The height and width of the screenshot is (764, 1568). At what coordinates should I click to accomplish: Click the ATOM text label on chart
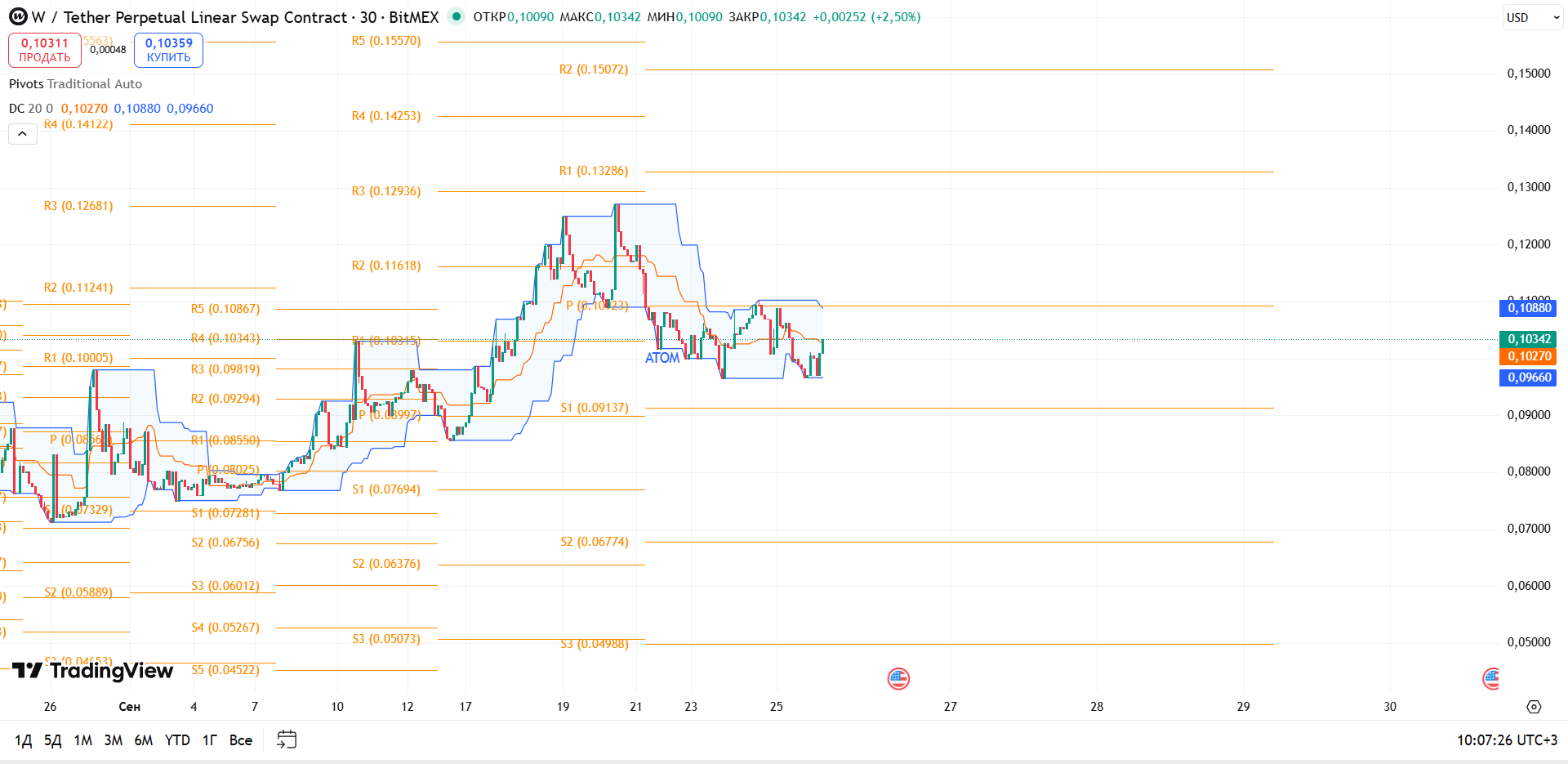click(x=662, y=358)
